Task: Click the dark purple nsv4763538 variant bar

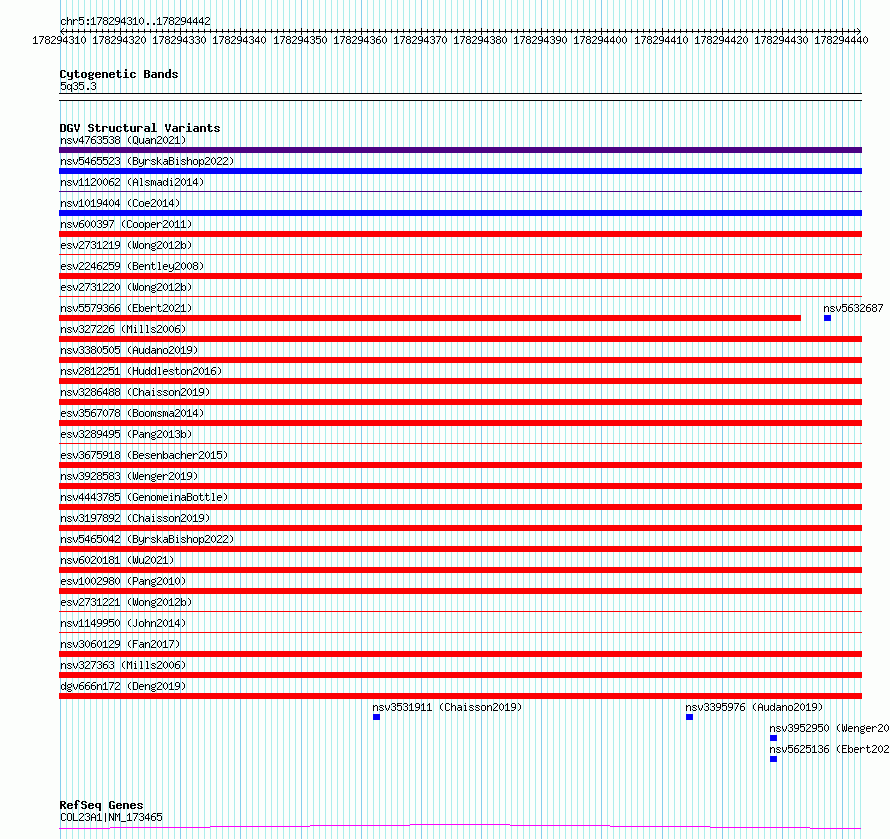Action: (460, 150)
